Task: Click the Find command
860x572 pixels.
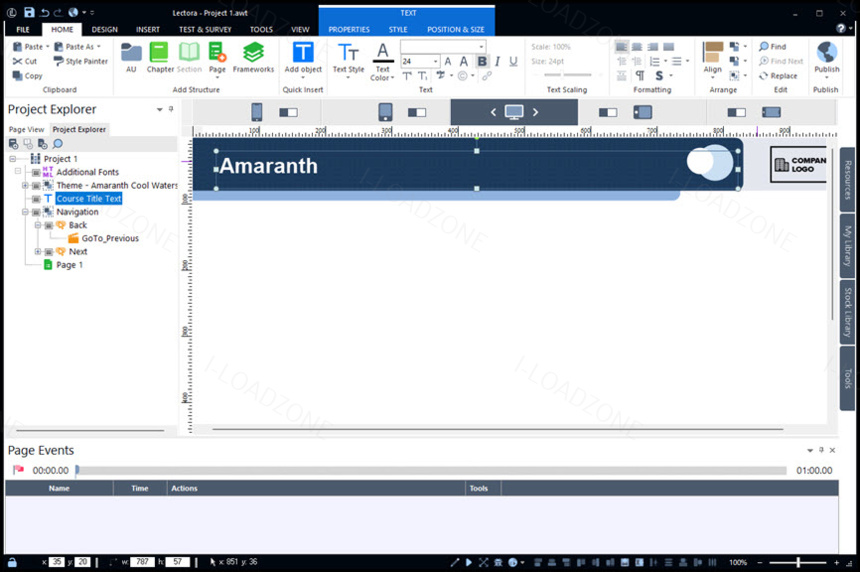Action: pyautogui.click(x=772, y=47)
